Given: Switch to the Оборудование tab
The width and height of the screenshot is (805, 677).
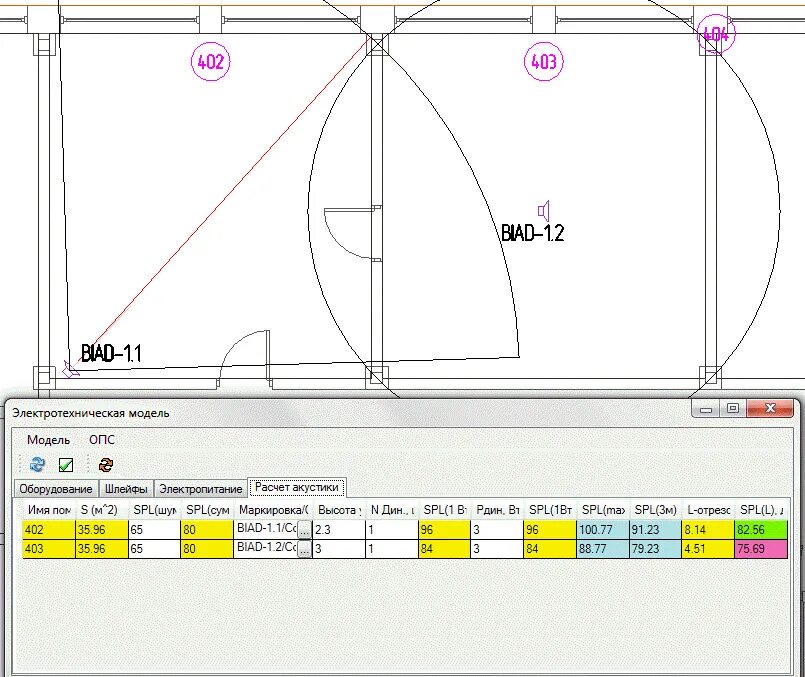Looking at the screenshot, I should 55,489.
